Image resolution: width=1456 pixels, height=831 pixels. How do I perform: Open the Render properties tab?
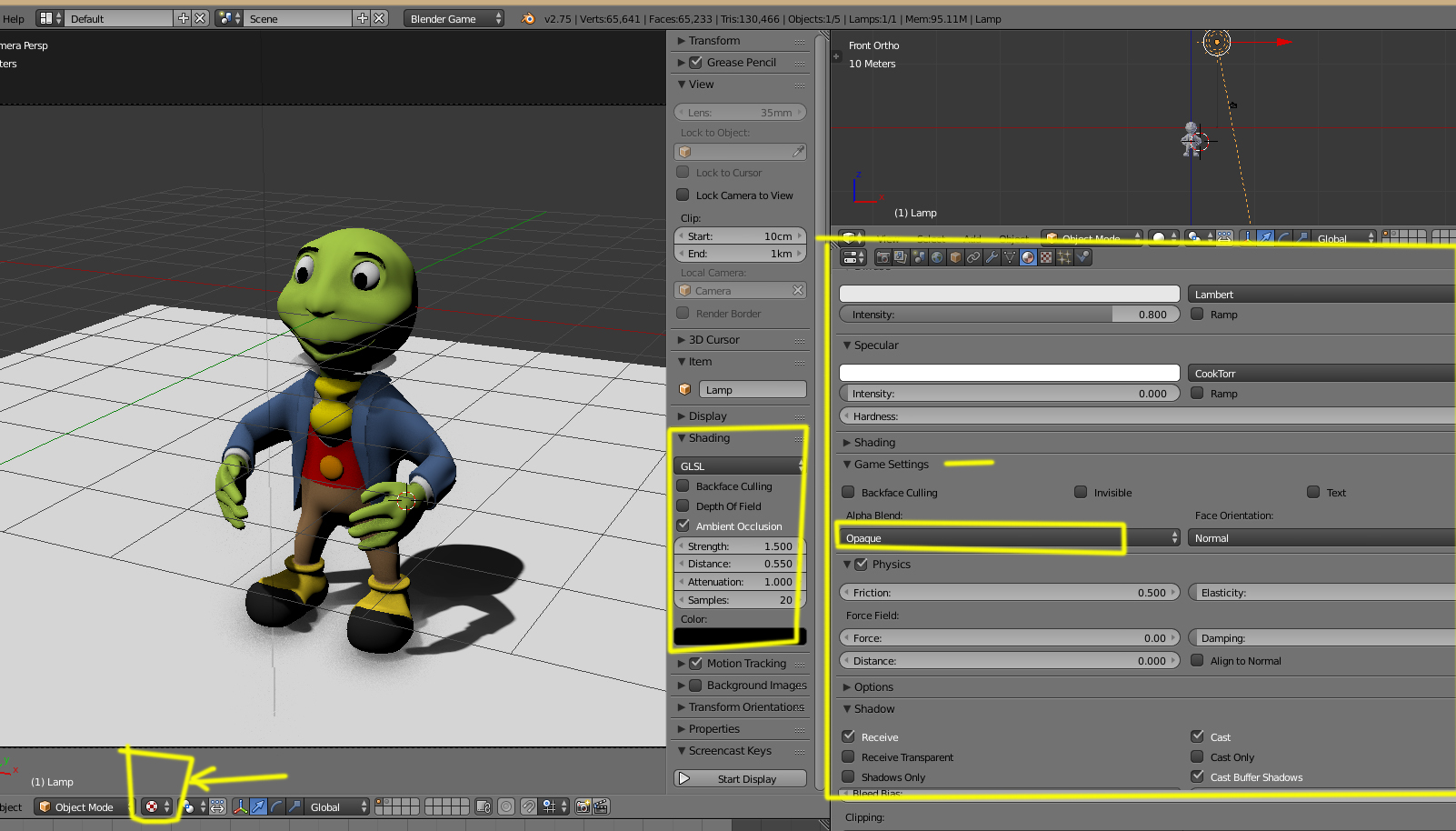883,257
